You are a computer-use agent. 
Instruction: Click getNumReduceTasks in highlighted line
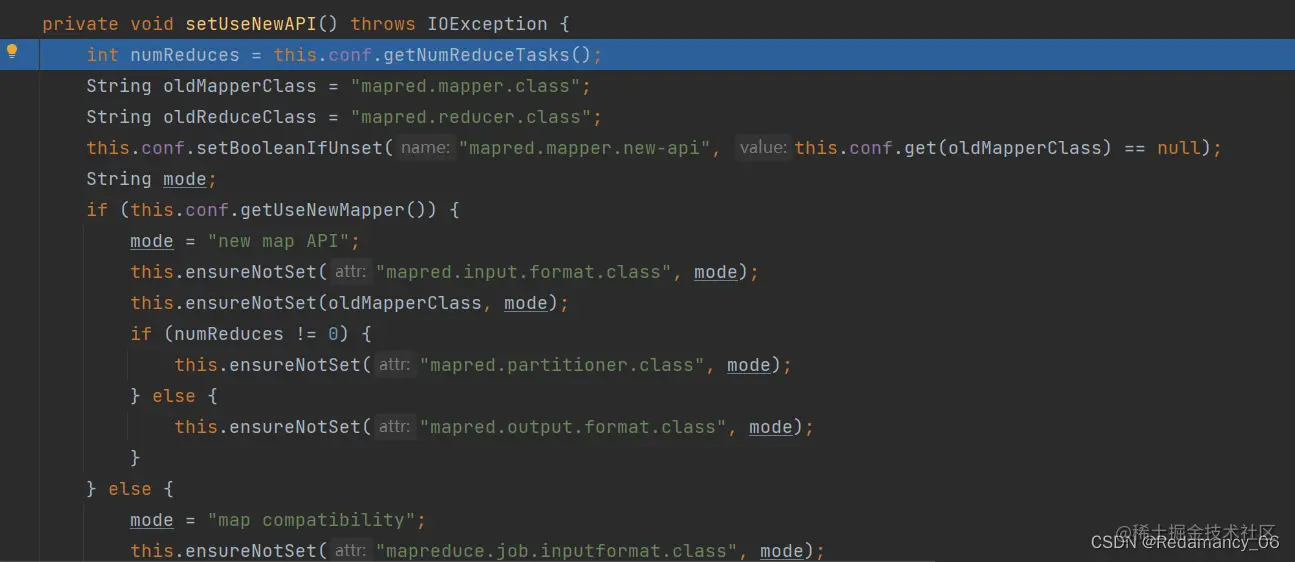tap(476, 55)
